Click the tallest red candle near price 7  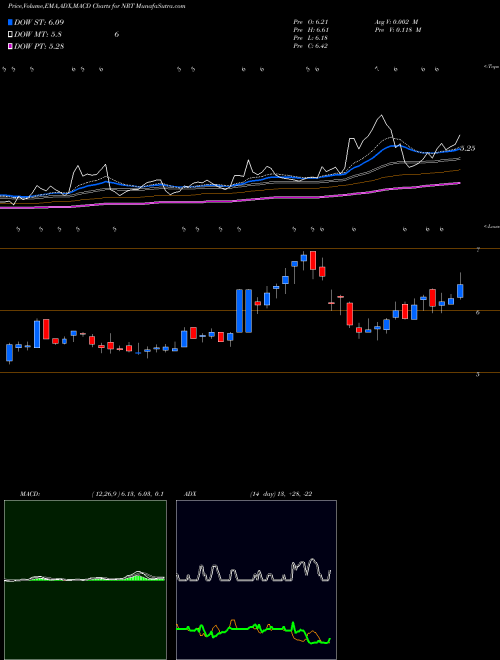[x=313, y=260]
